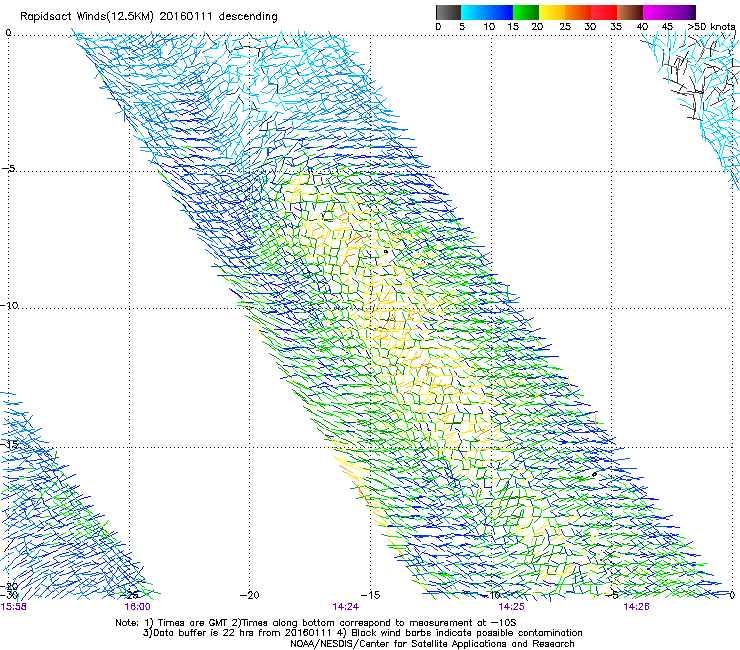Screen dimensions: 740x650
Task: Select the yellow 20-25 knots legend swatch
Action: 552,12
